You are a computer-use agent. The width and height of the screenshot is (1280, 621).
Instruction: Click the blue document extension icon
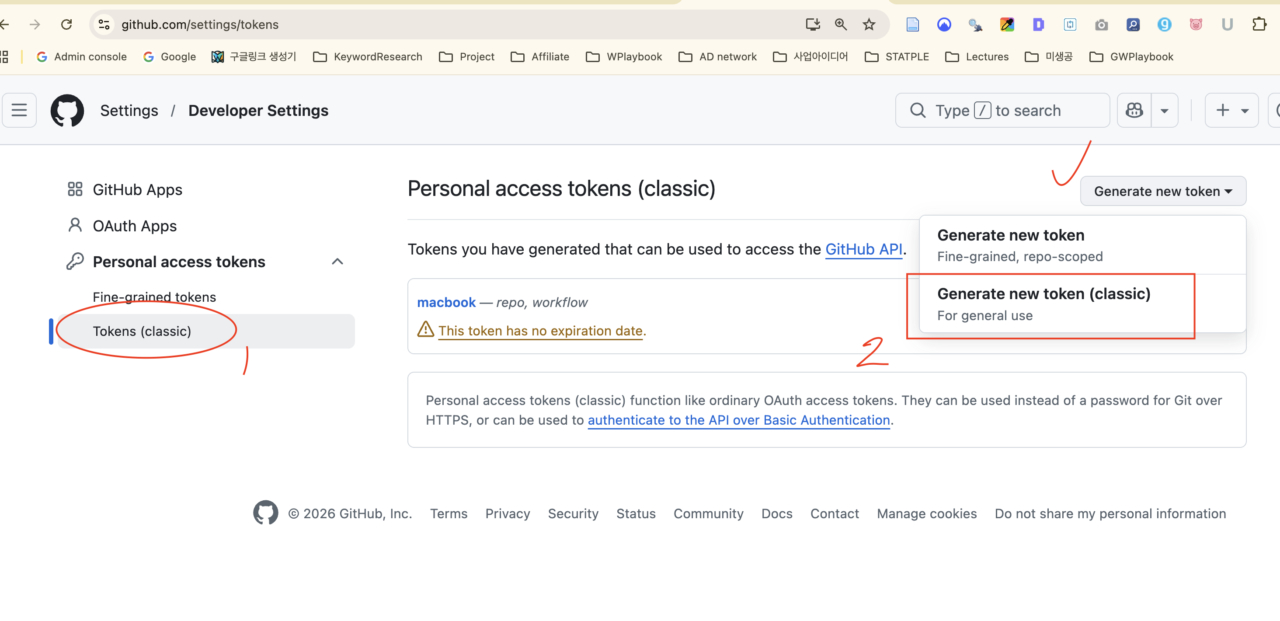click(x=912, y=24)
